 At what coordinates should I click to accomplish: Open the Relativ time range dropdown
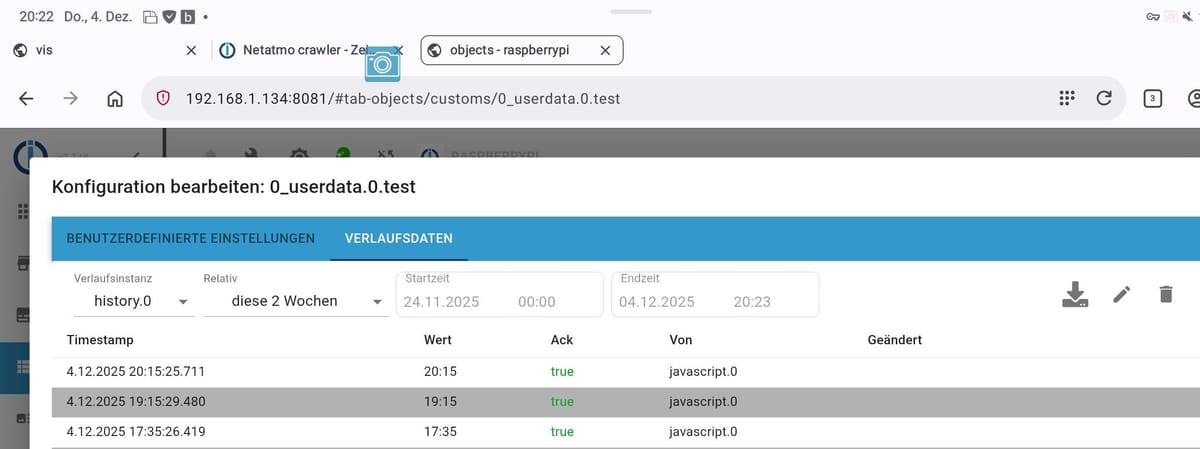point(294,301)
